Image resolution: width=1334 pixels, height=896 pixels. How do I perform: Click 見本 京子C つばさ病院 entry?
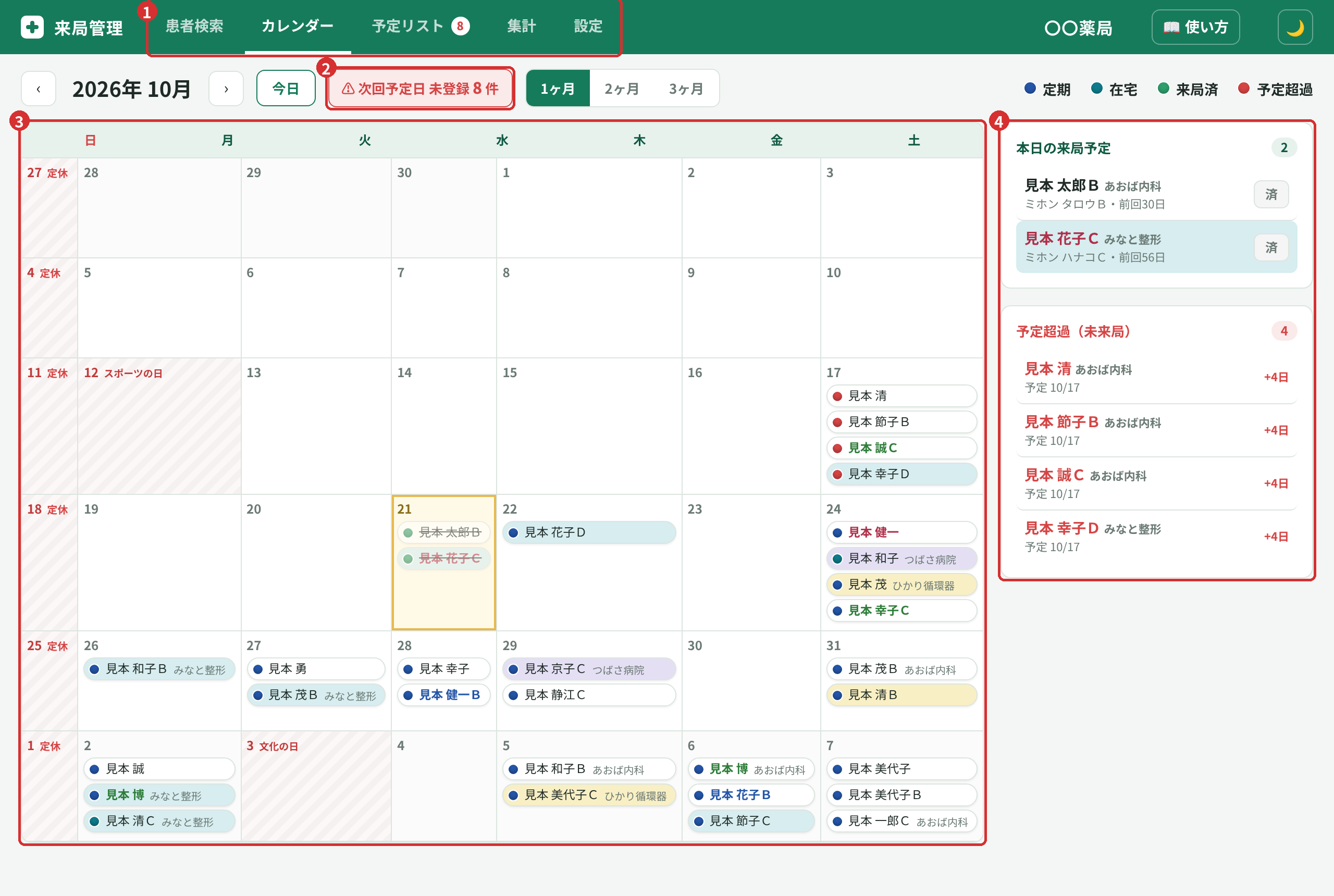[589, 669]
